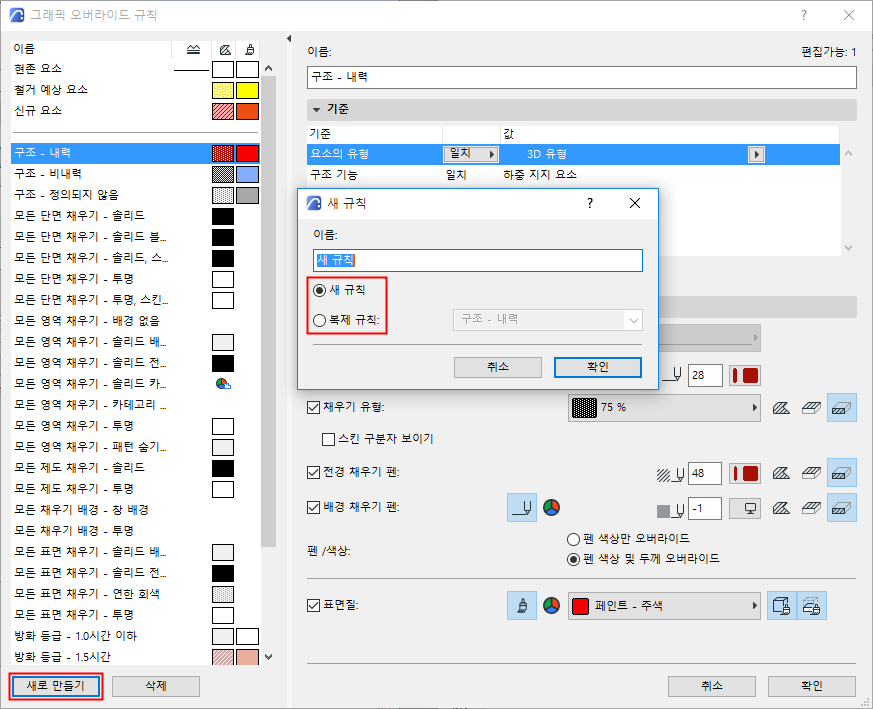Click surface paintbrush column header icon in rule list
The height and width of the screenshot is (709, 873).
[249, 50]
